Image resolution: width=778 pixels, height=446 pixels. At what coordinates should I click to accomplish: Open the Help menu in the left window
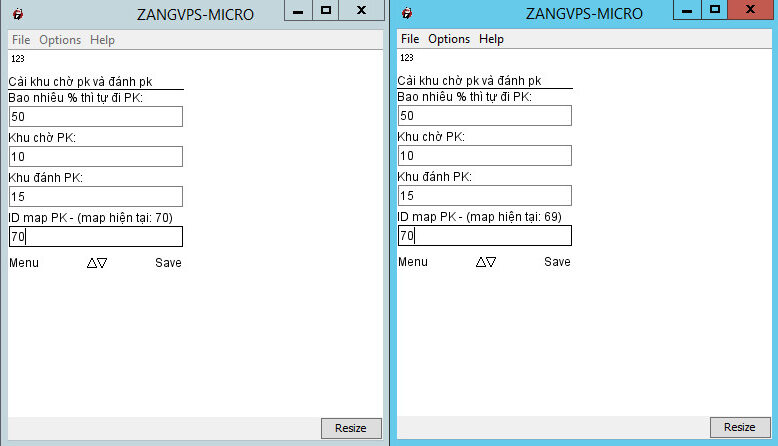[x=102, y=40]
